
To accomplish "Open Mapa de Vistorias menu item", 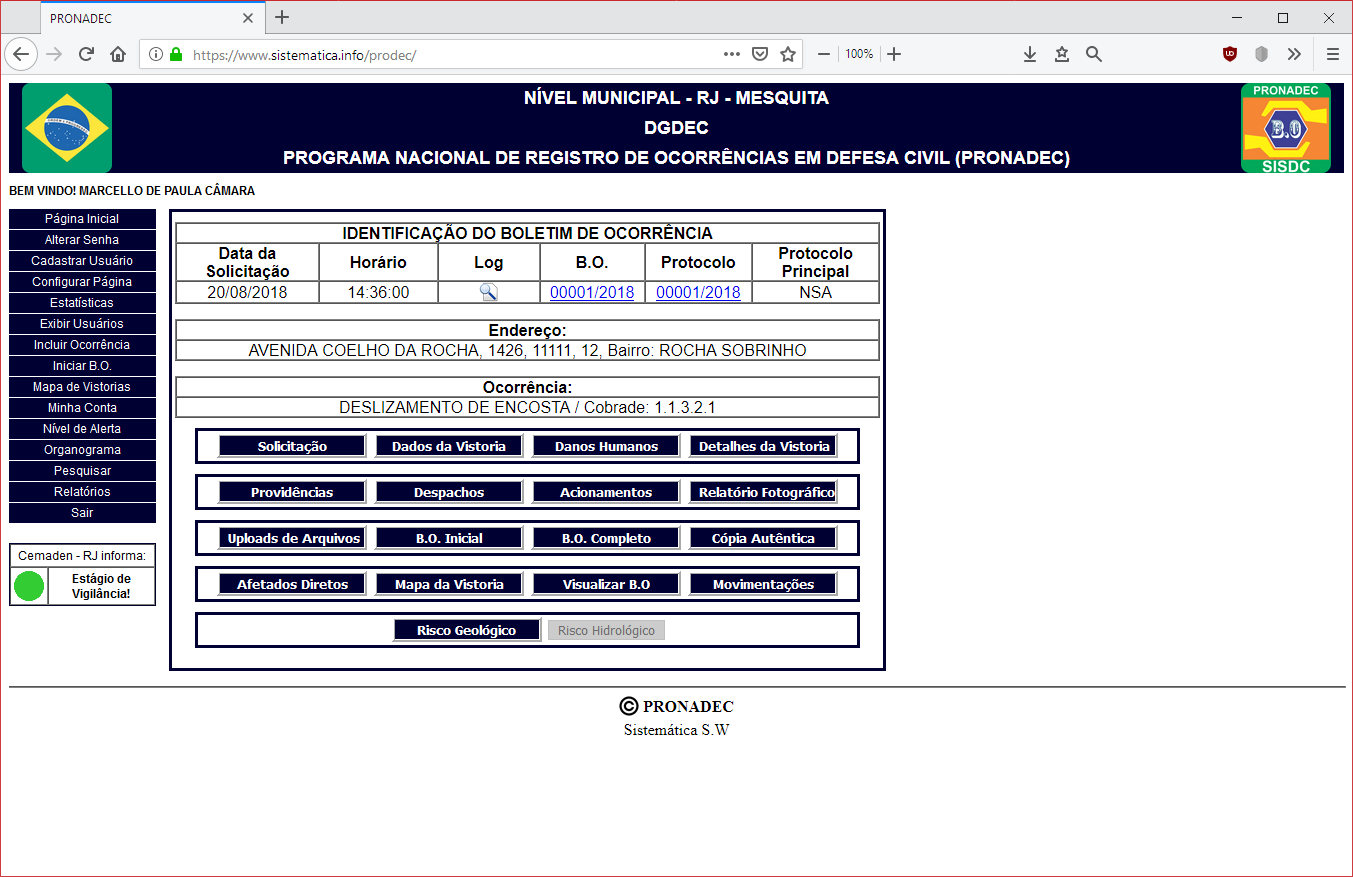I will point(82,387).
